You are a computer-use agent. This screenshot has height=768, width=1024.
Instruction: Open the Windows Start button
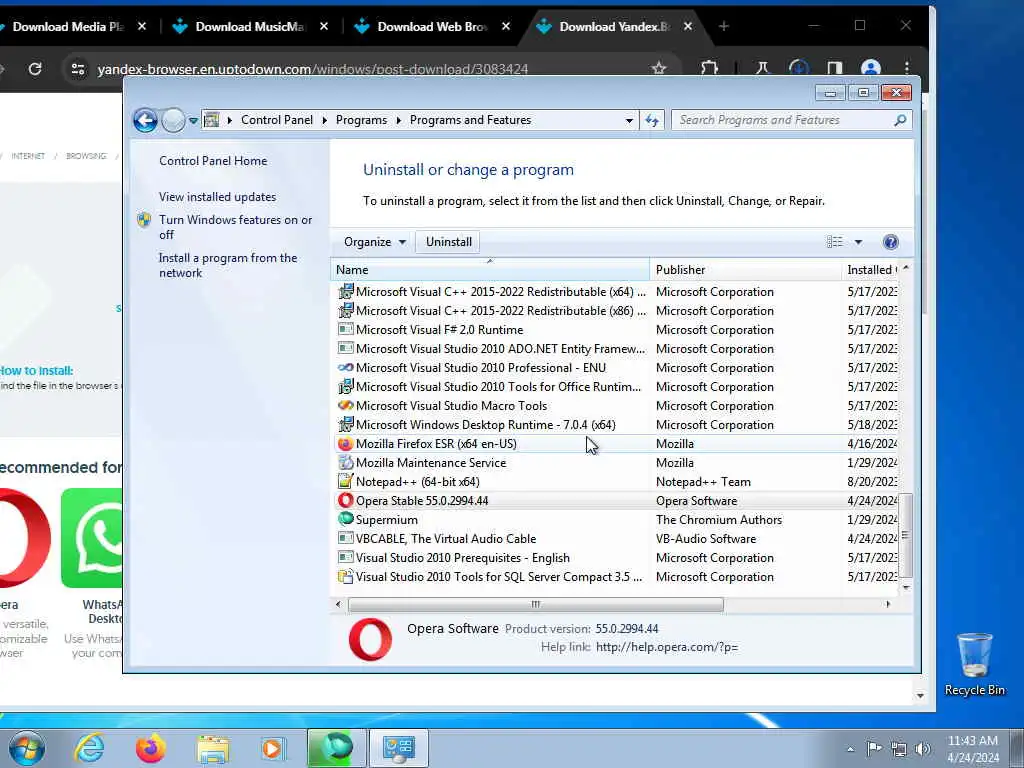pyautogui.click(x=27, y=748)
